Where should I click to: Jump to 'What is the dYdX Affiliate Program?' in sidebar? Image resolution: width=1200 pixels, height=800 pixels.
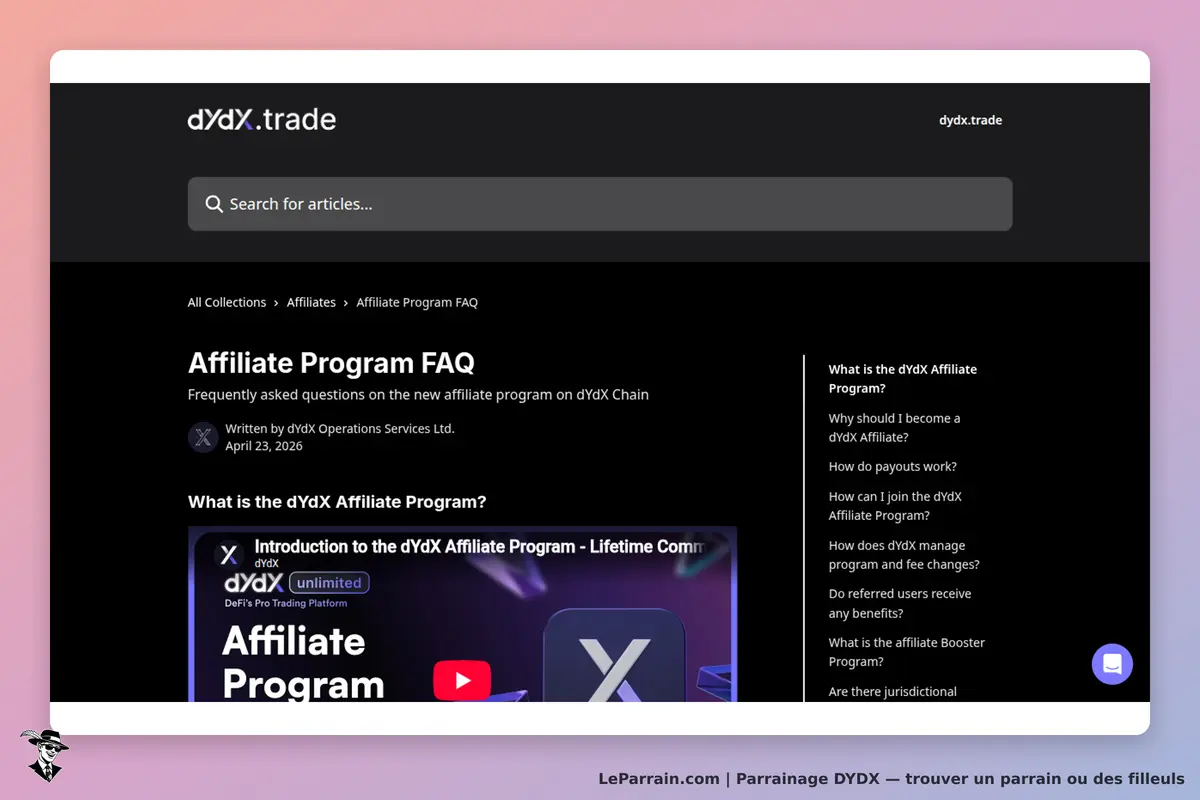click(x=903, y=379)
